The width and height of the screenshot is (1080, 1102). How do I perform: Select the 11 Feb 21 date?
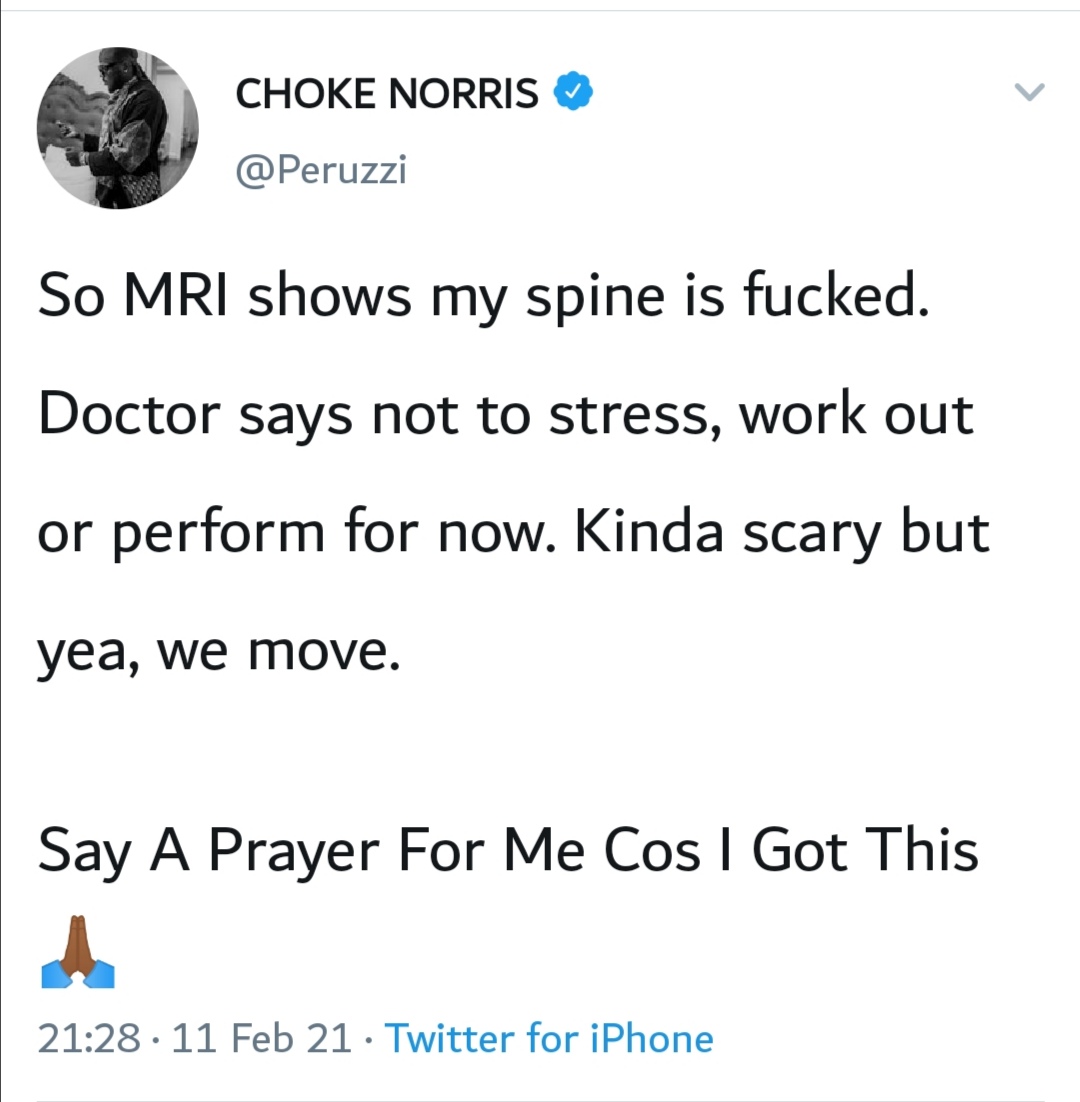[262, 1038]
